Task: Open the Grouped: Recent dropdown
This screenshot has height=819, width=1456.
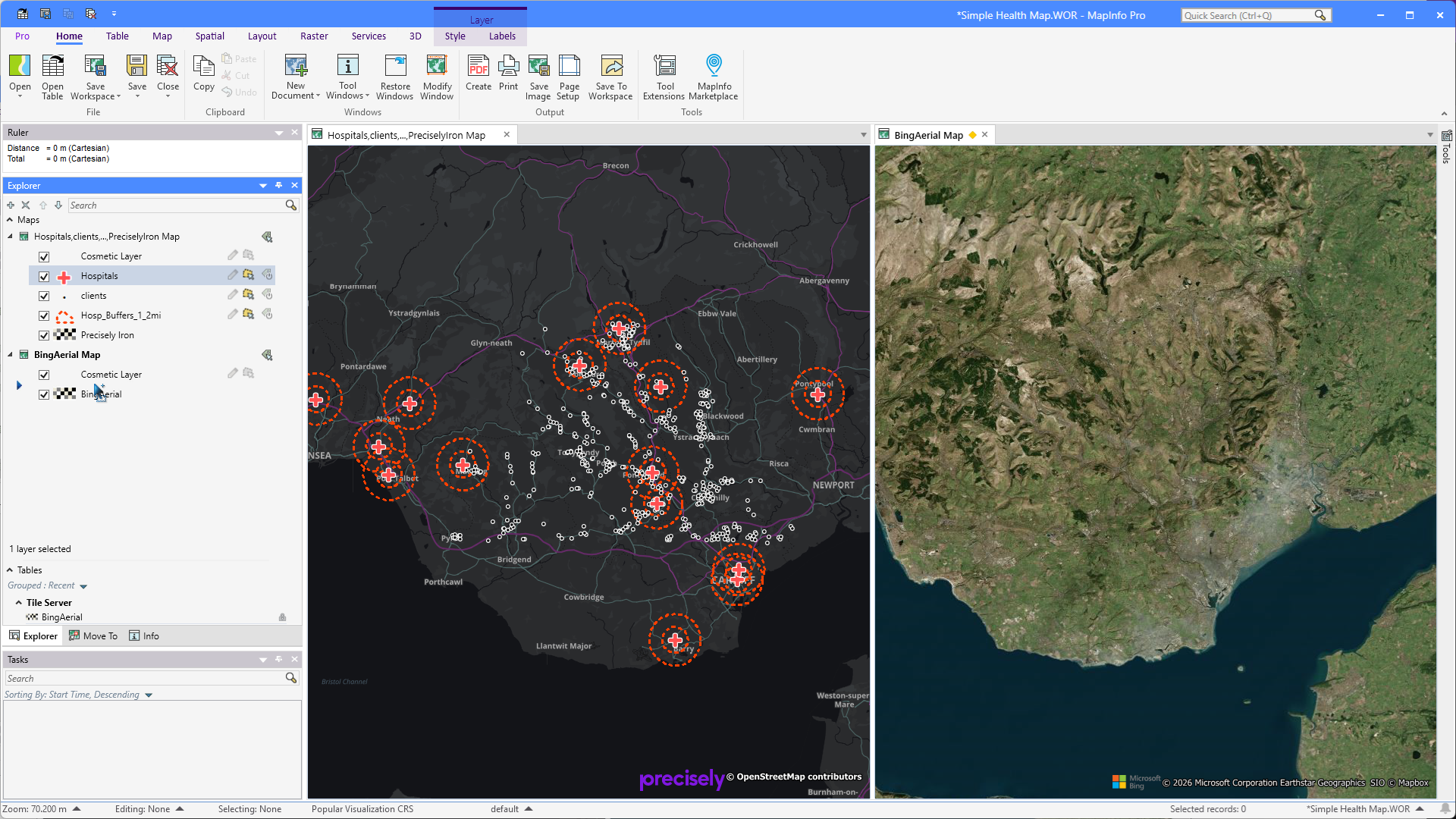Action: tap(83, 586)
